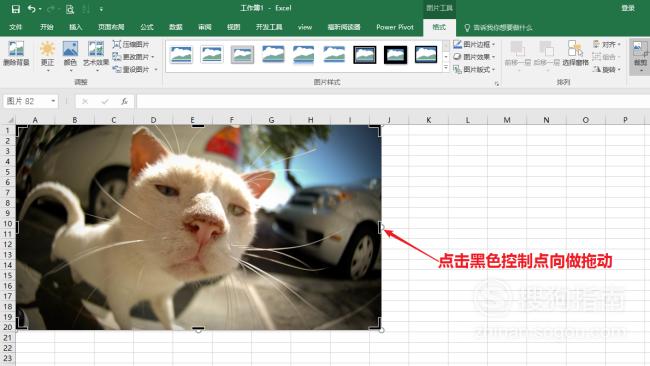
Task: Click the 登录 sign in link
Action: (628, 8)
